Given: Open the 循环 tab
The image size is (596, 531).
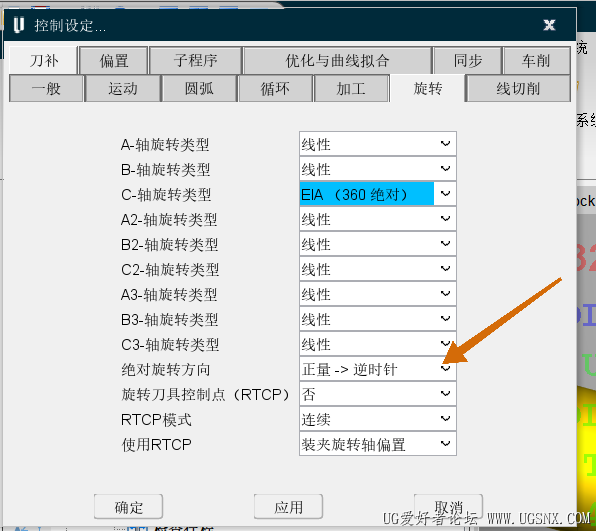Looking at the screenshot, I should (x=275, y=89).
